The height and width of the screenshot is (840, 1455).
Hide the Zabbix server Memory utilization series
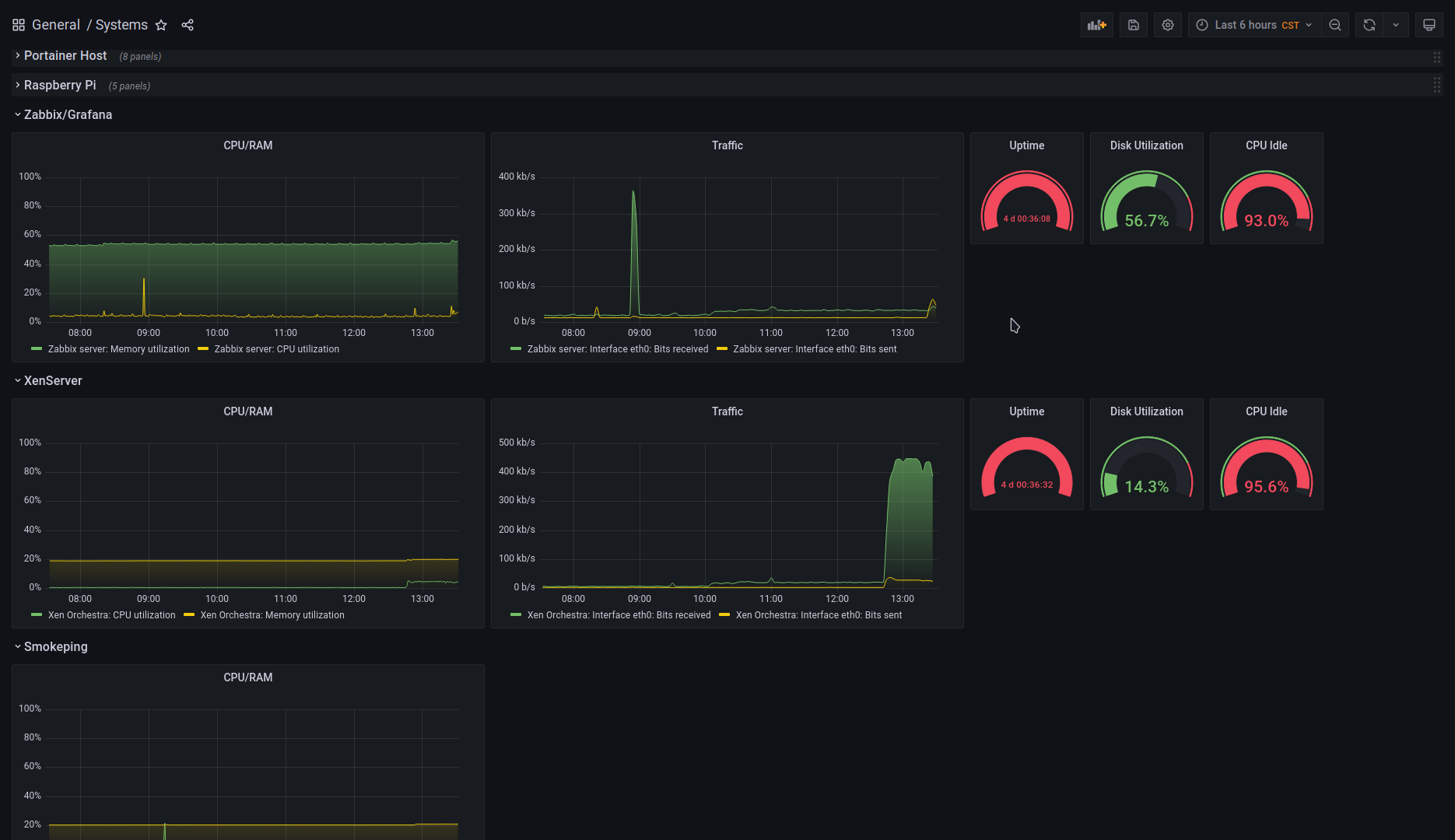(118, 348)
